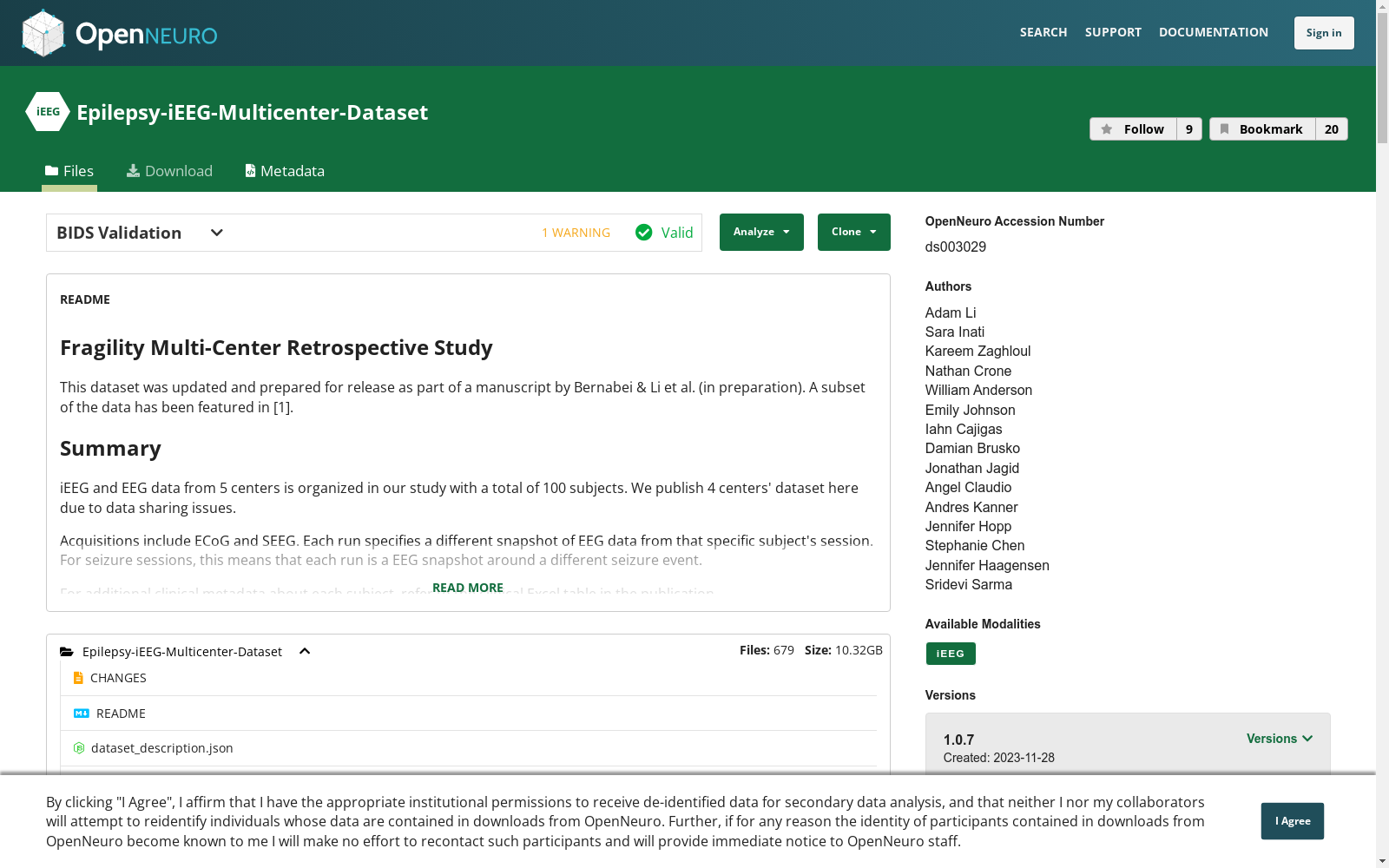Click the page vertical scrollbar thumb
This screenshot has width=1389, height=868.
[x=1382, y=78]
